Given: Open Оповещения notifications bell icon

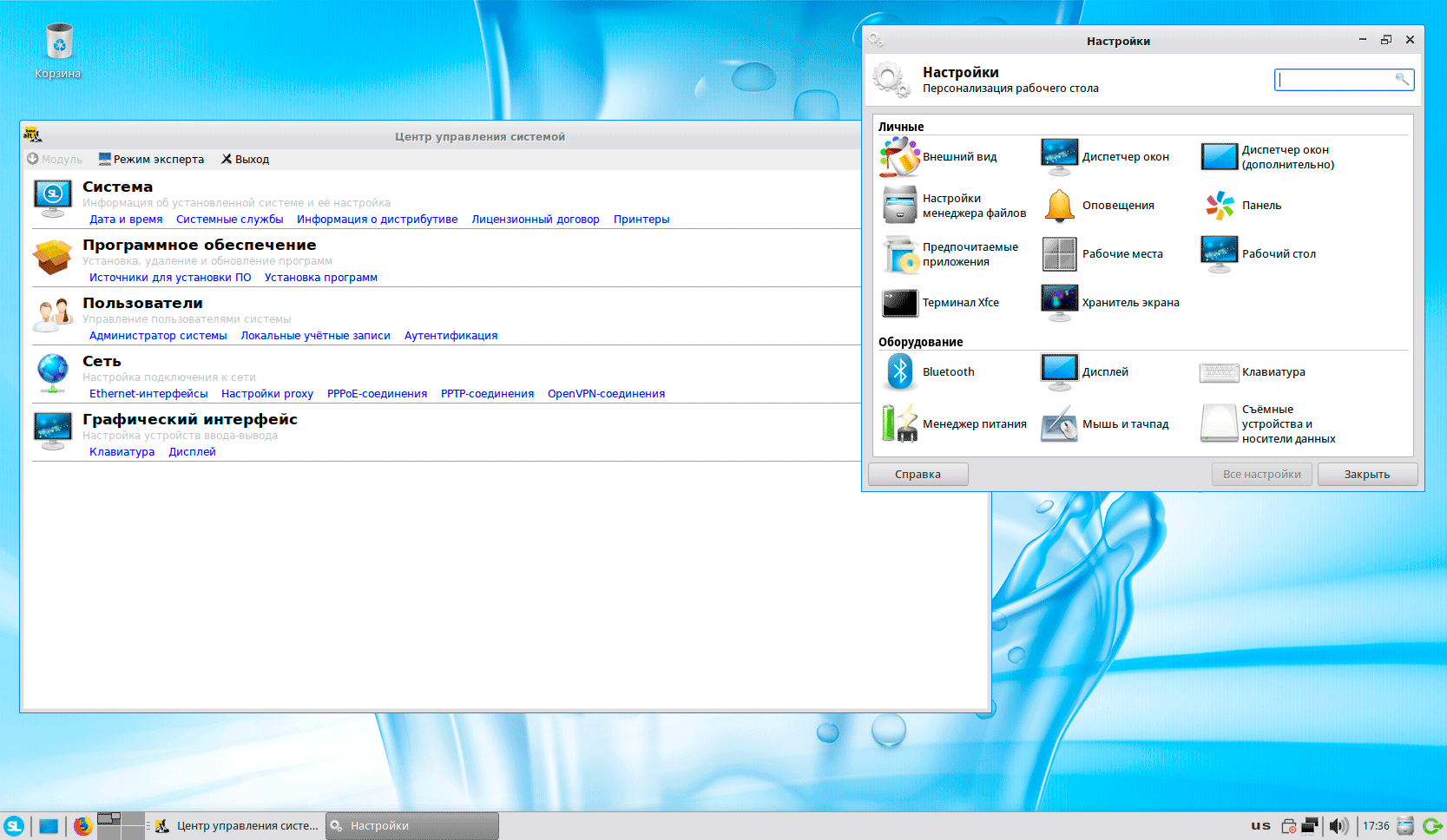Looking at the screenshot, I should click(x=1059, y=206).
